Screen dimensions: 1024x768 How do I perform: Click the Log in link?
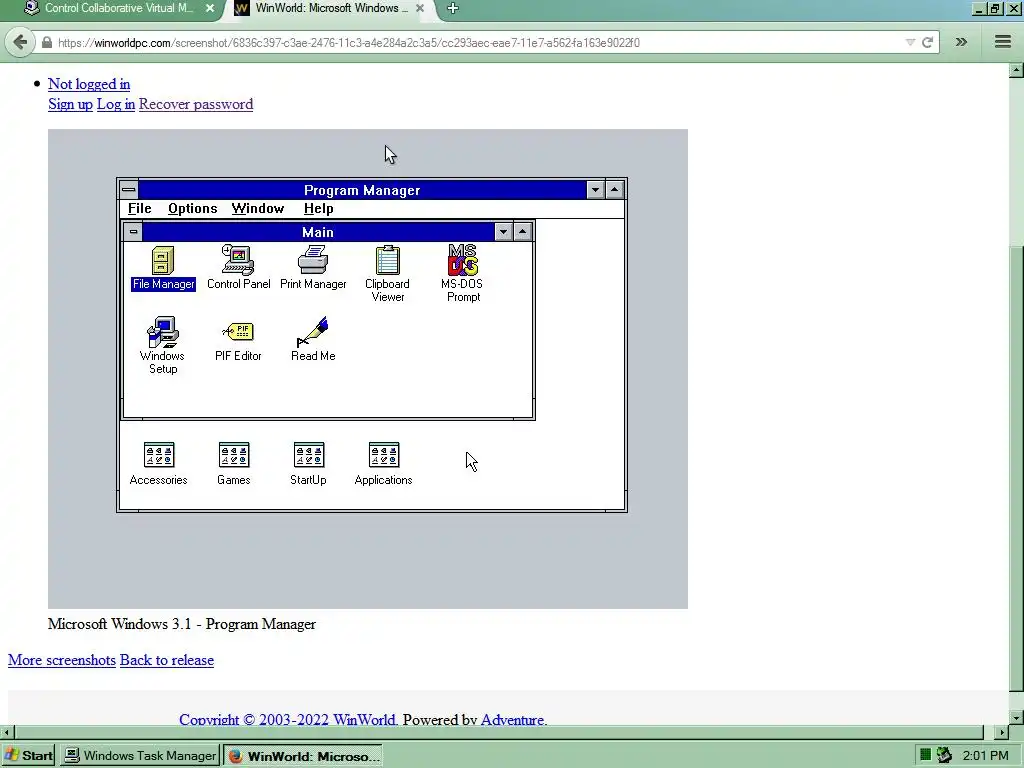tap(116, 104)
